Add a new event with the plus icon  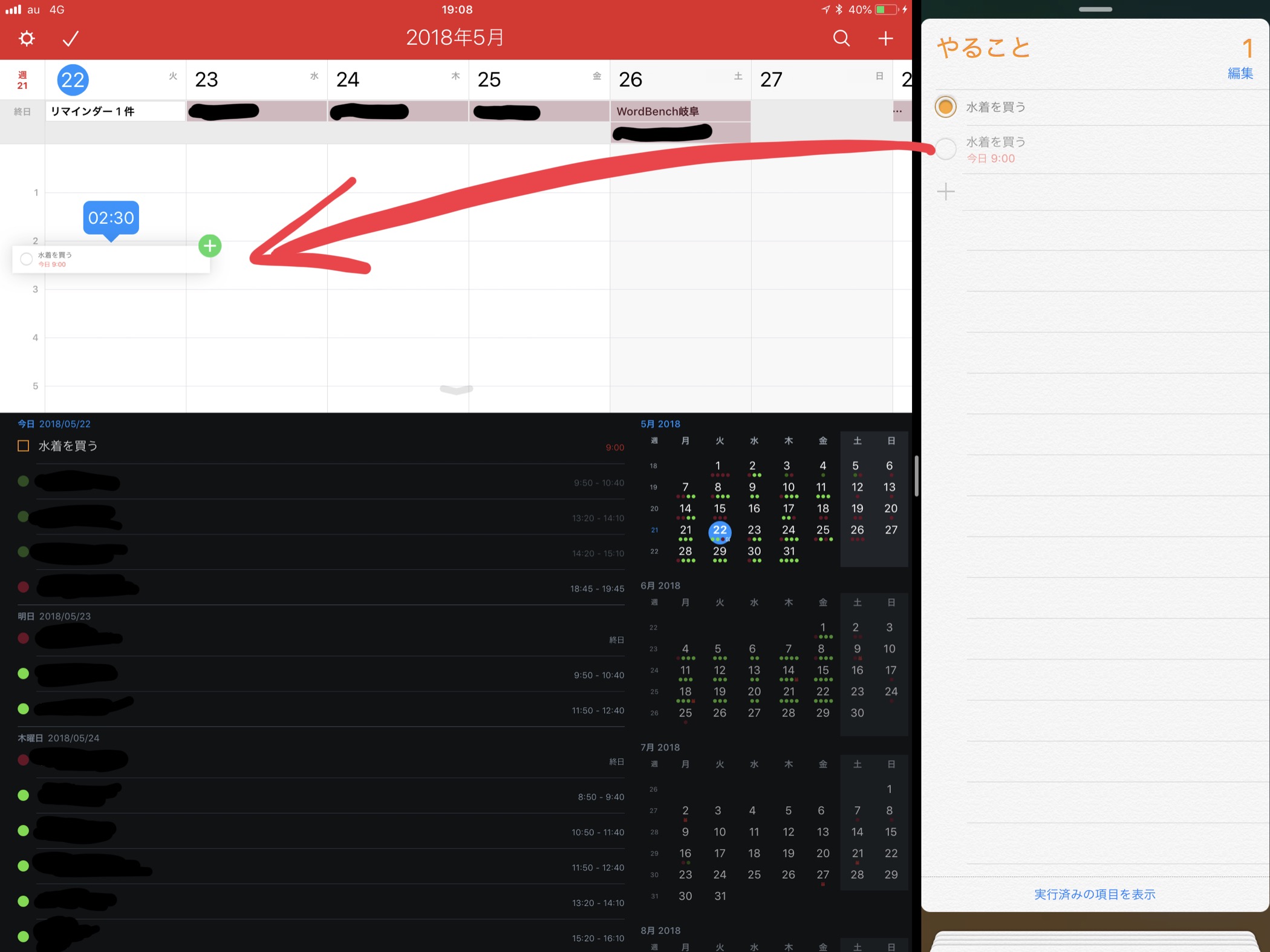tap(885, 38)
